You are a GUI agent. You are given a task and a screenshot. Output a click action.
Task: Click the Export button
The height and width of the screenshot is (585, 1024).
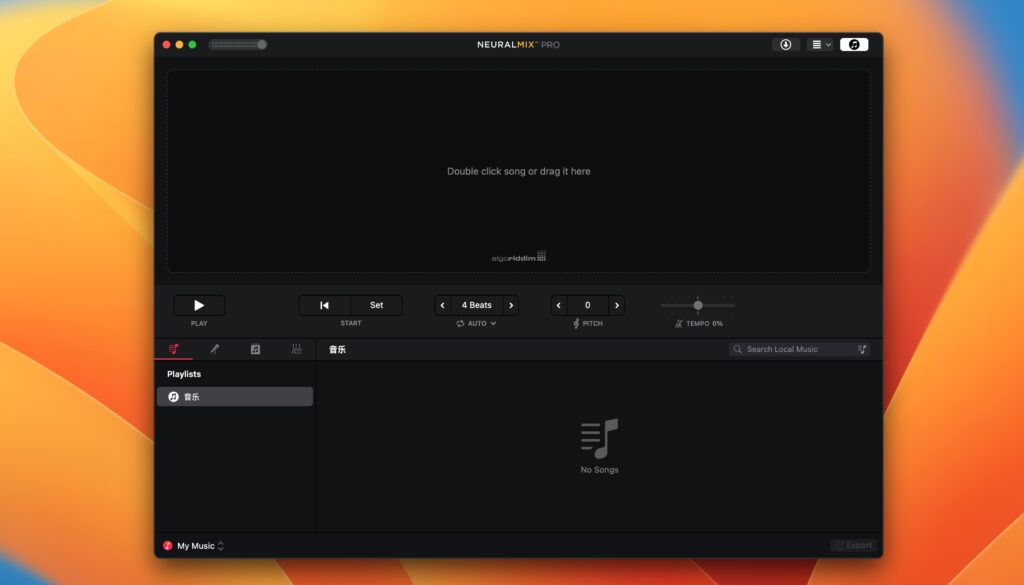[854, 545]
